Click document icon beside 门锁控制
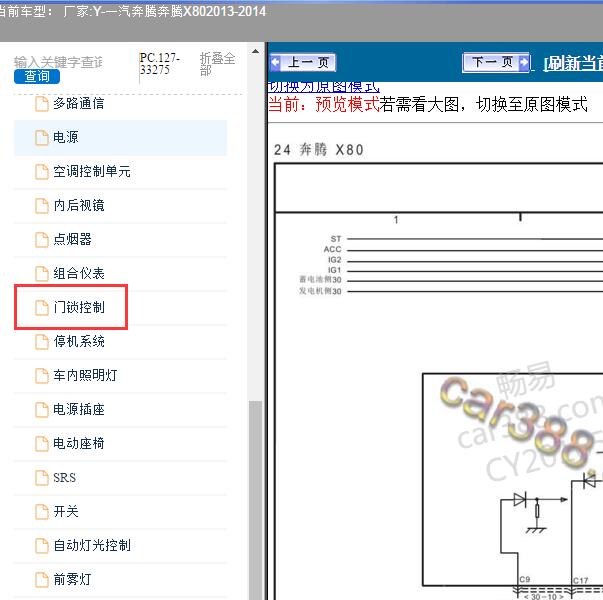 [42, 307]
